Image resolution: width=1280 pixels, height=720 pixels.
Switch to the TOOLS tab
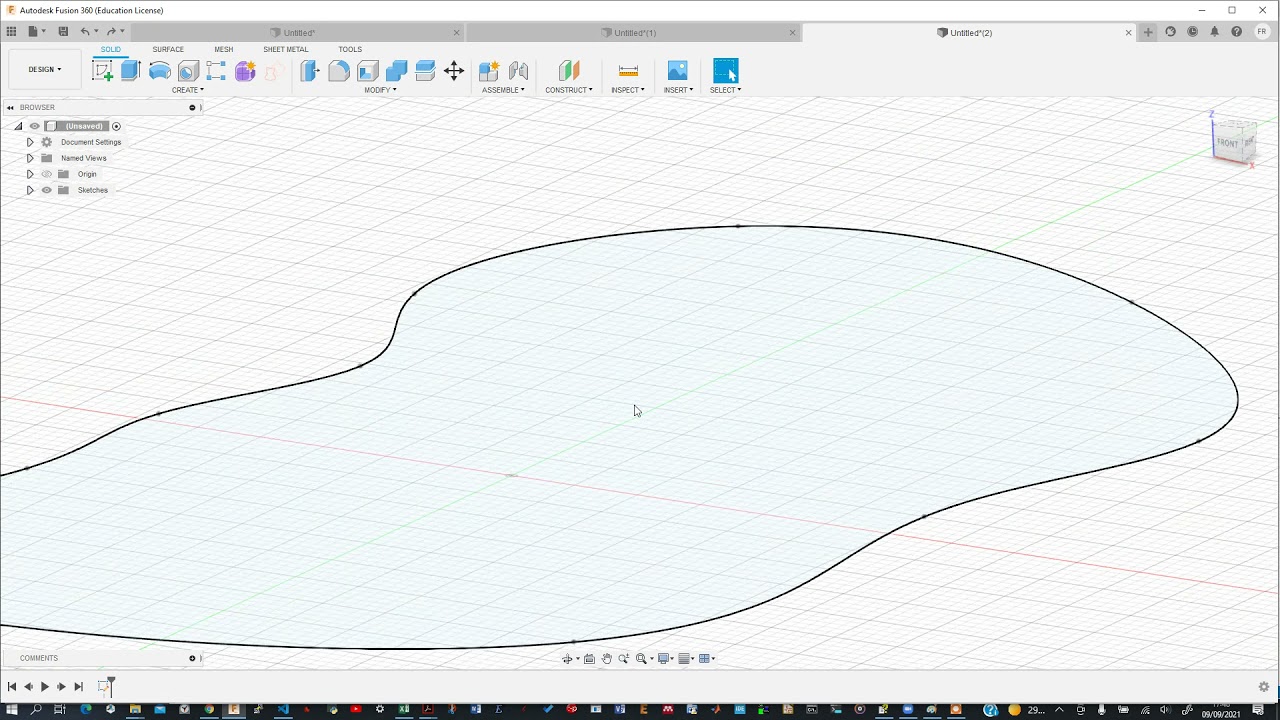coord(350,49)
